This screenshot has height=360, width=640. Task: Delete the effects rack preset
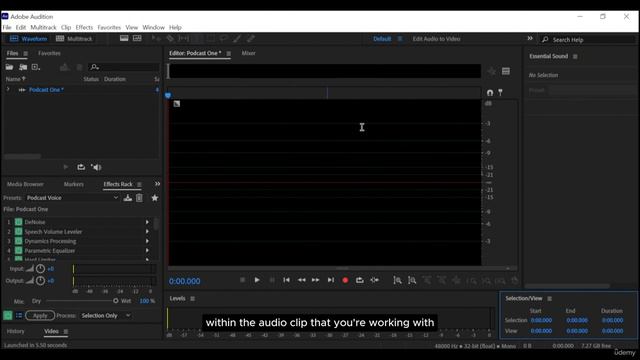(x=139, y=198)
